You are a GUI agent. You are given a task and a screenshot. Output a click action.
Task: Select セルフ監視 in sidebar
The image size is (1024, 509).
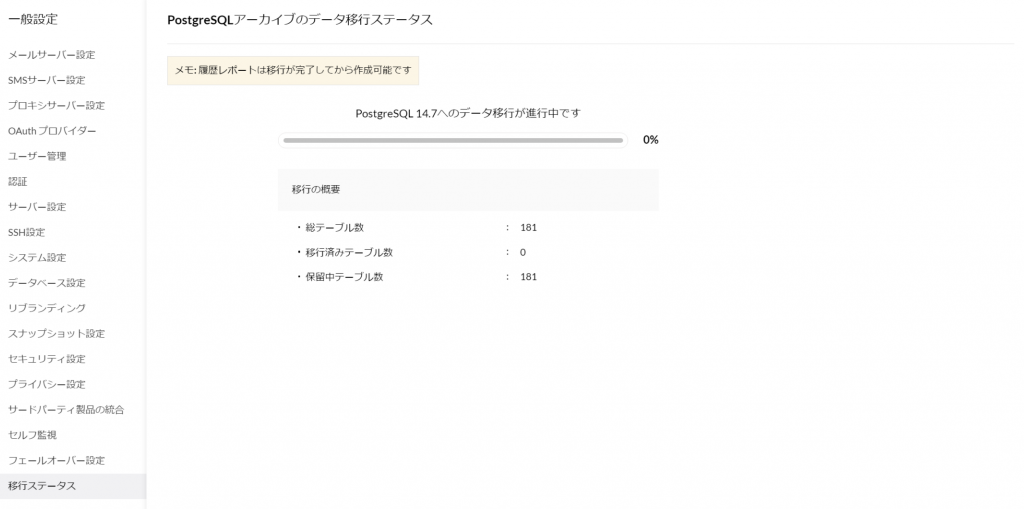(x=32, y=435)
